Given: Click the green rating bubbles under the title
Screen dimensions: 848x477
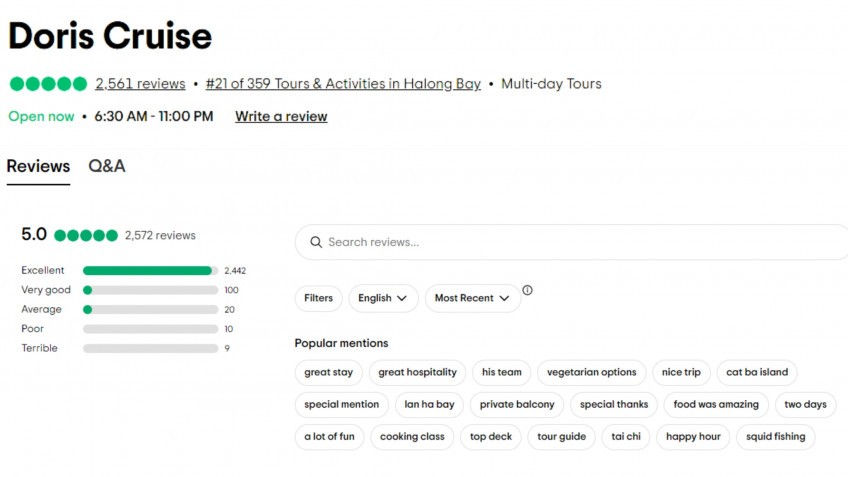Looking at the screenshot, I should pyautogui.click(x=48, y=84).
